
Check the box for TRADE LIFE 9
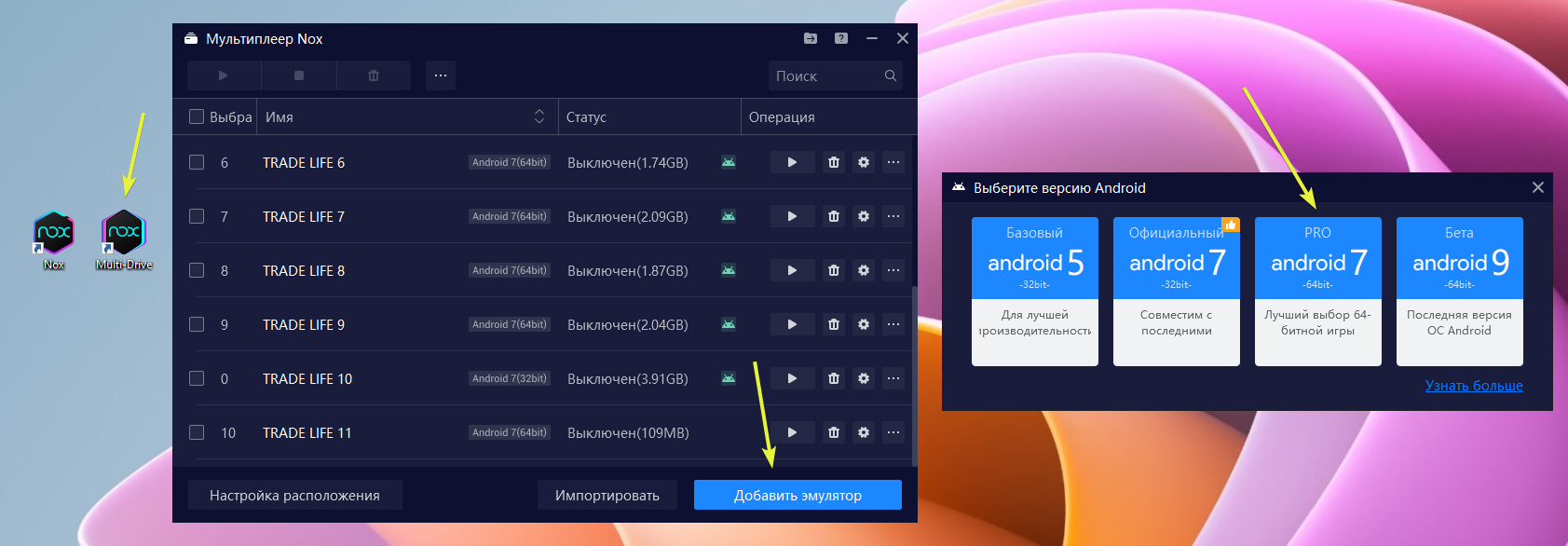(197, 324)
